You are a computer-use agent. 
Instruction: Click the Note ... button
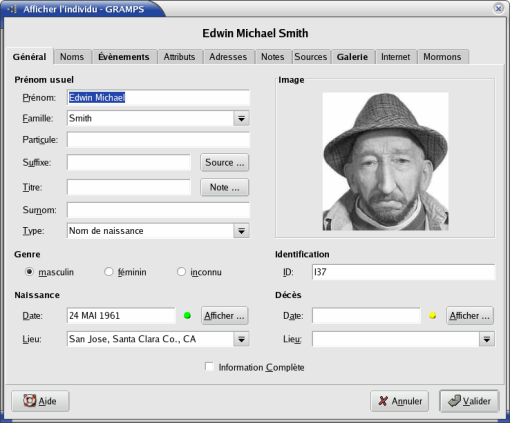(225, 187)
